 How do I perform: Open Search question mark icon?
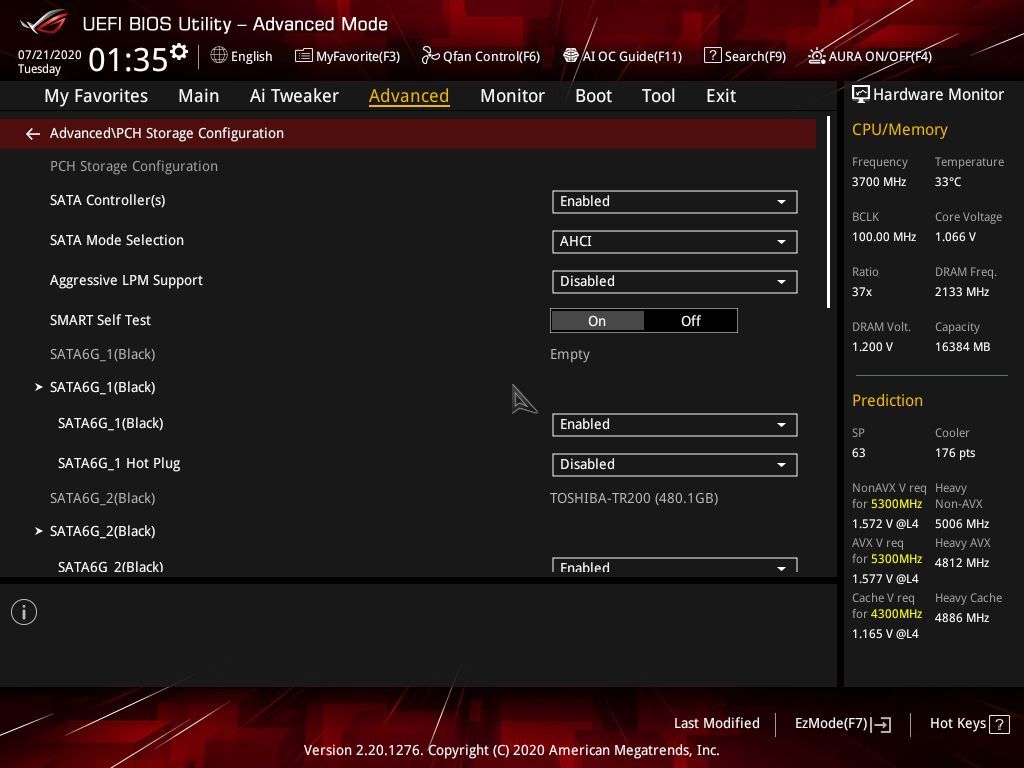[x=712, y=56]
